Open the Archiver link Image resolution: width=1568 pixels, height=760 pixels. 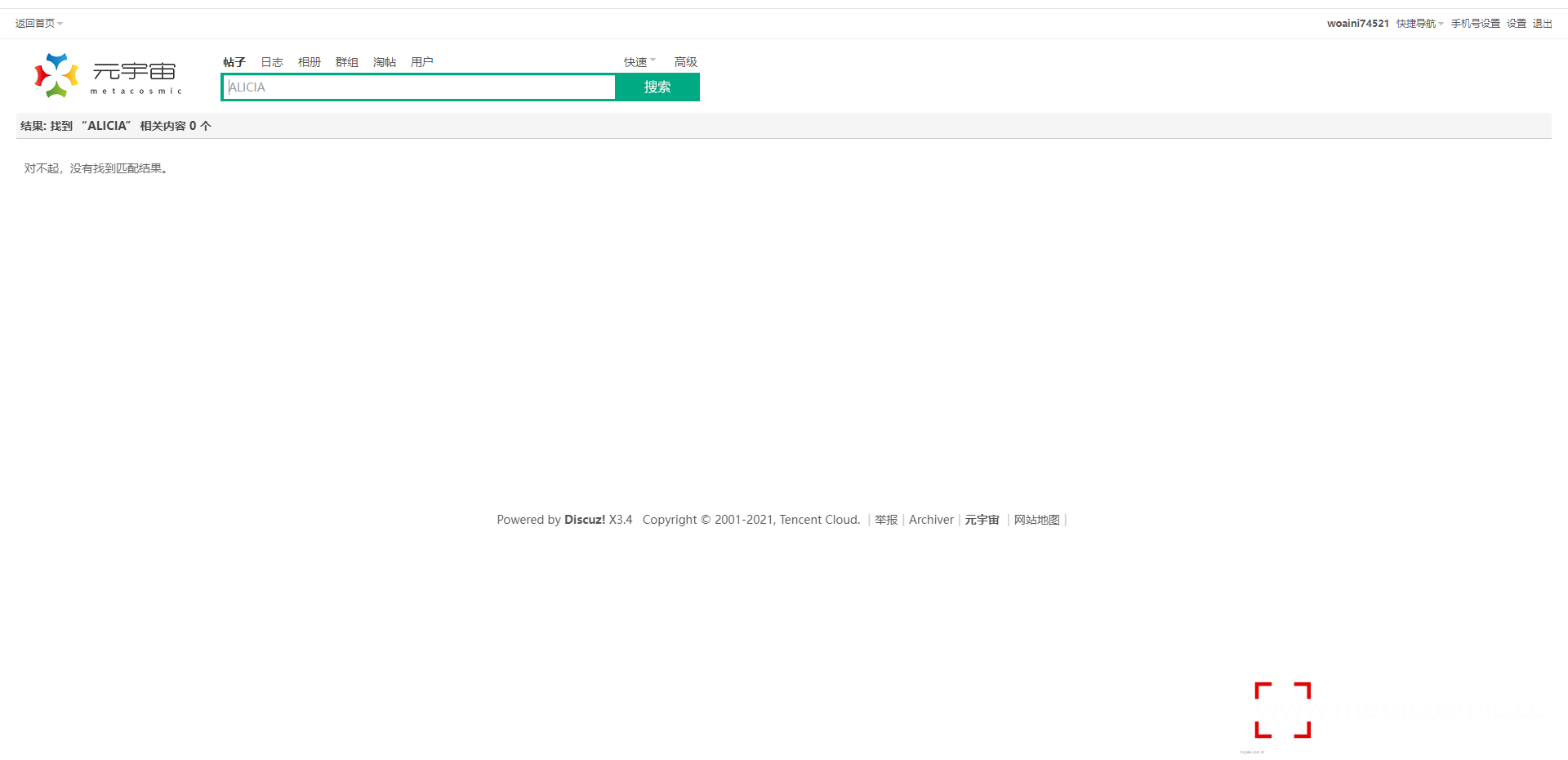pyautogui.click(x=931, y=520)
